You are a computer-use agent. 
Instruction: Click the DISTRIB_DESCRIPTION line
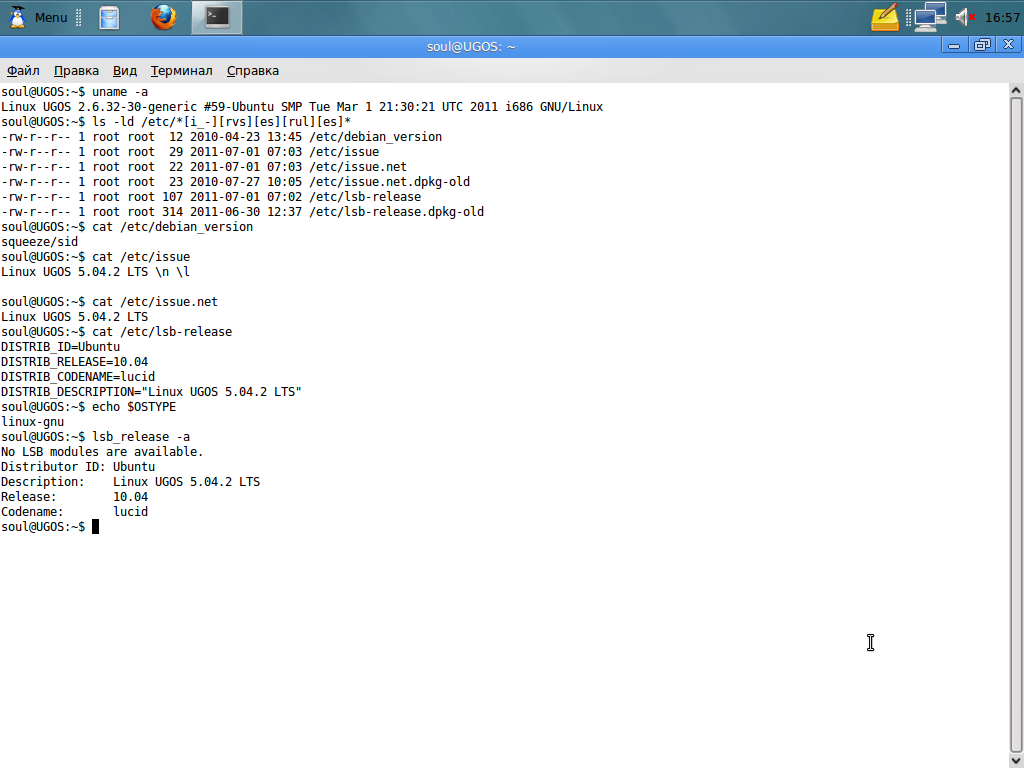[151, 392]
